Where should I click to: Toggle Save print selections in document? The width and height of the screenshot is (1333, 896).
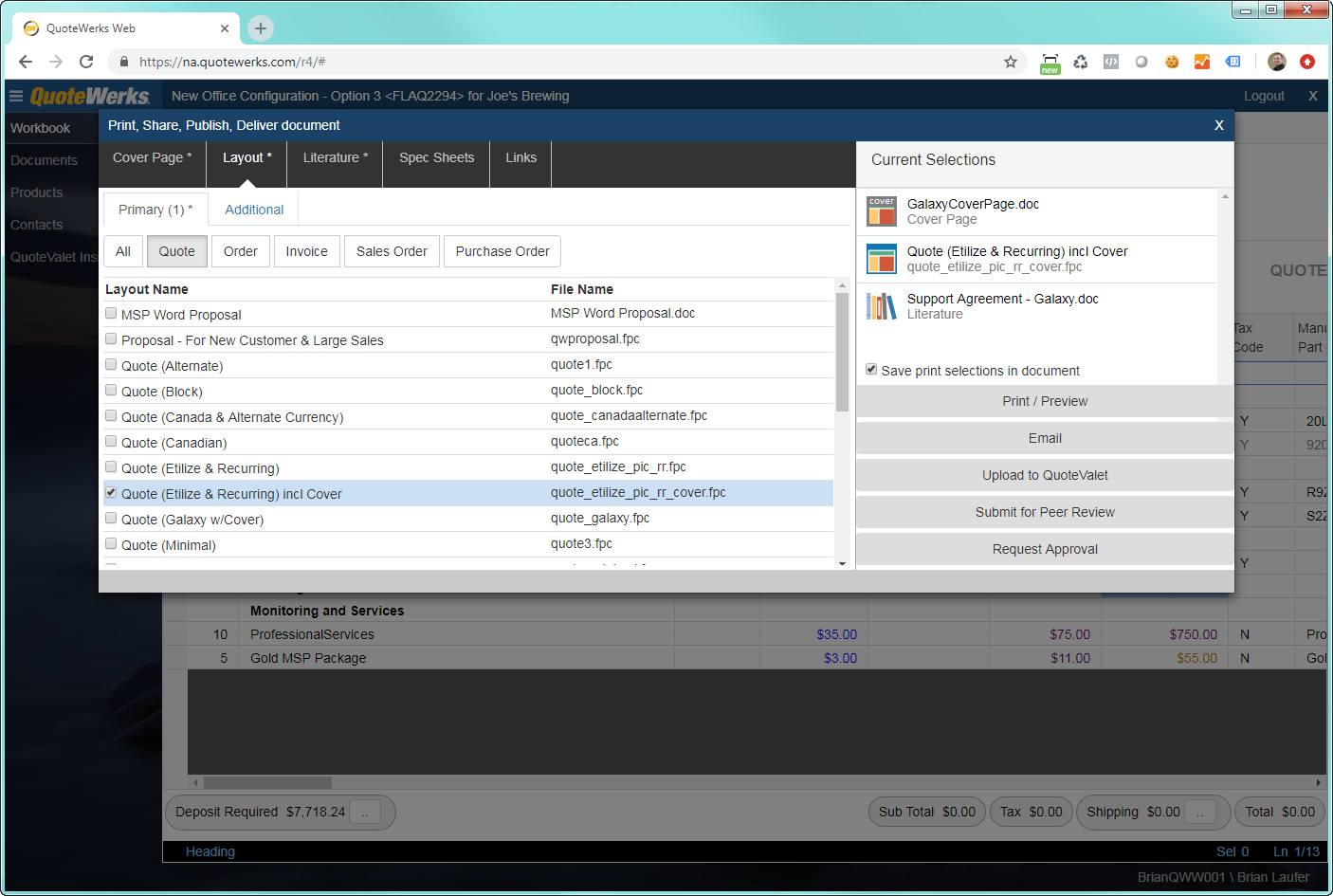click(x=871, y=369)
